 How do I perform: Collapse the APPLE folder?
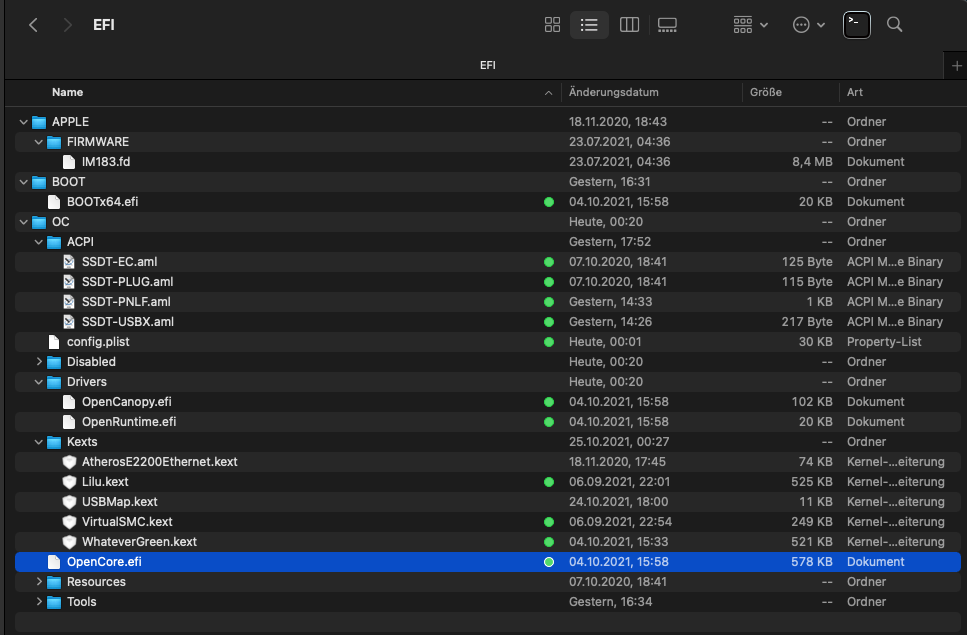coord(23,122)
